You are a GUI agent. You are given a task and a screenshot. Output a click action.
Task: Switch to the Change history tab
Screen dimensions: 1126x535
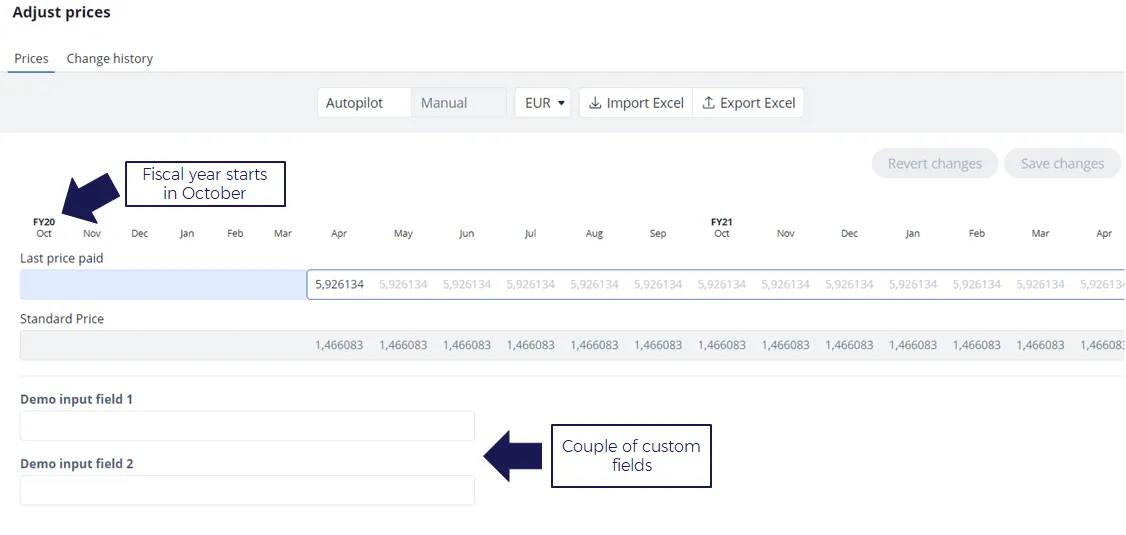pyautogui.click(x=110, y=58)
